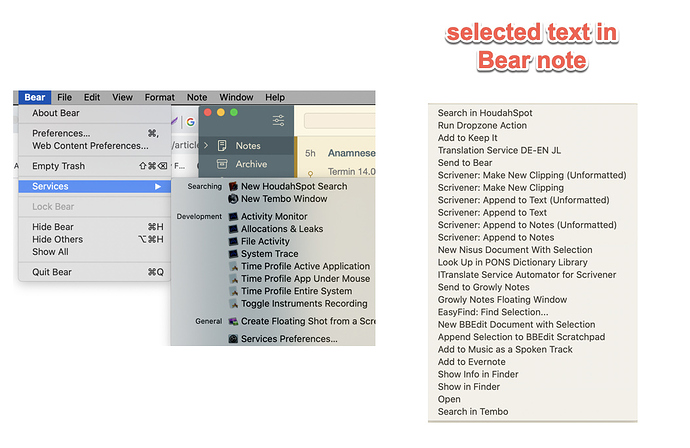Open the File menu
Viewport: 690px width, 448px height.
point(64,97)
